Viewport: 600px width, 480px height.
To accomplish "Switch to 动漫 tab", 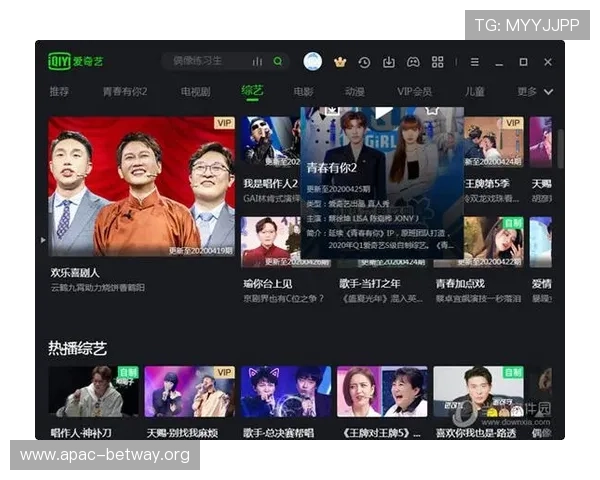I will pyautogui.click(x=355, y=91).
